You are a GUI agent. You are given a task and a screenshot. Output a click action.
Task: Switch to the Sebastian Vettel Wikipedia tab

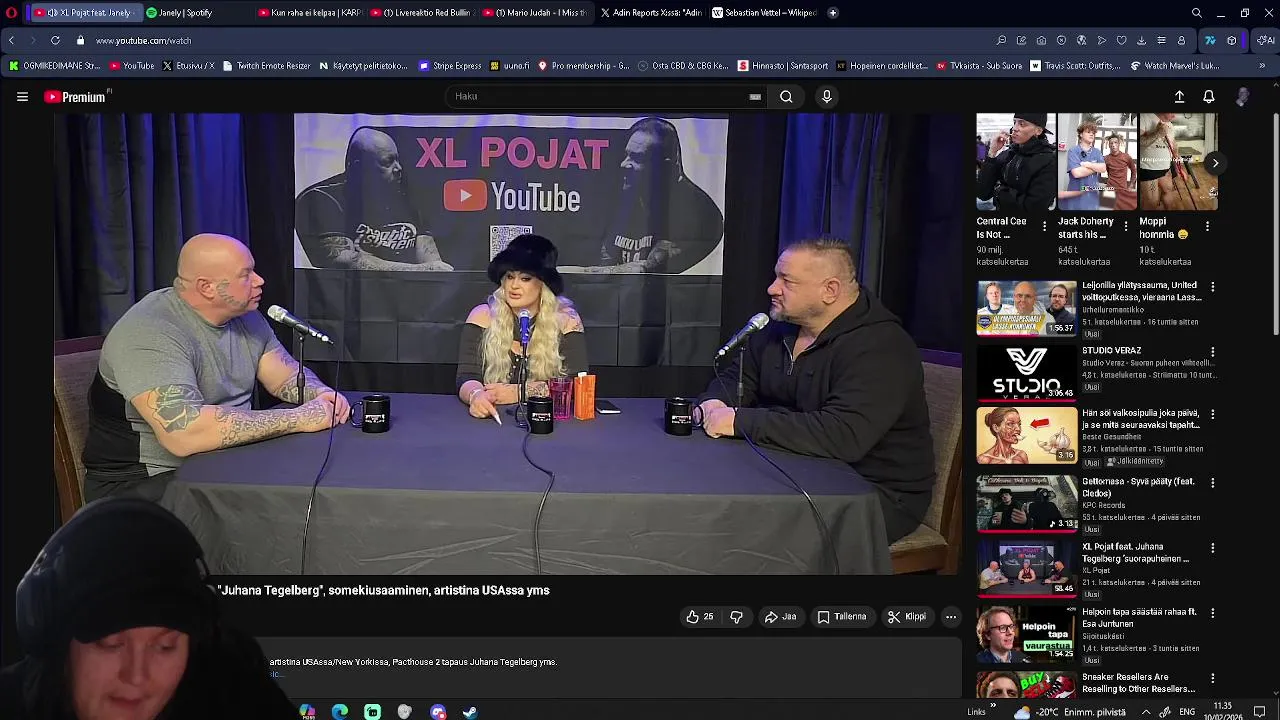[765, 13]
